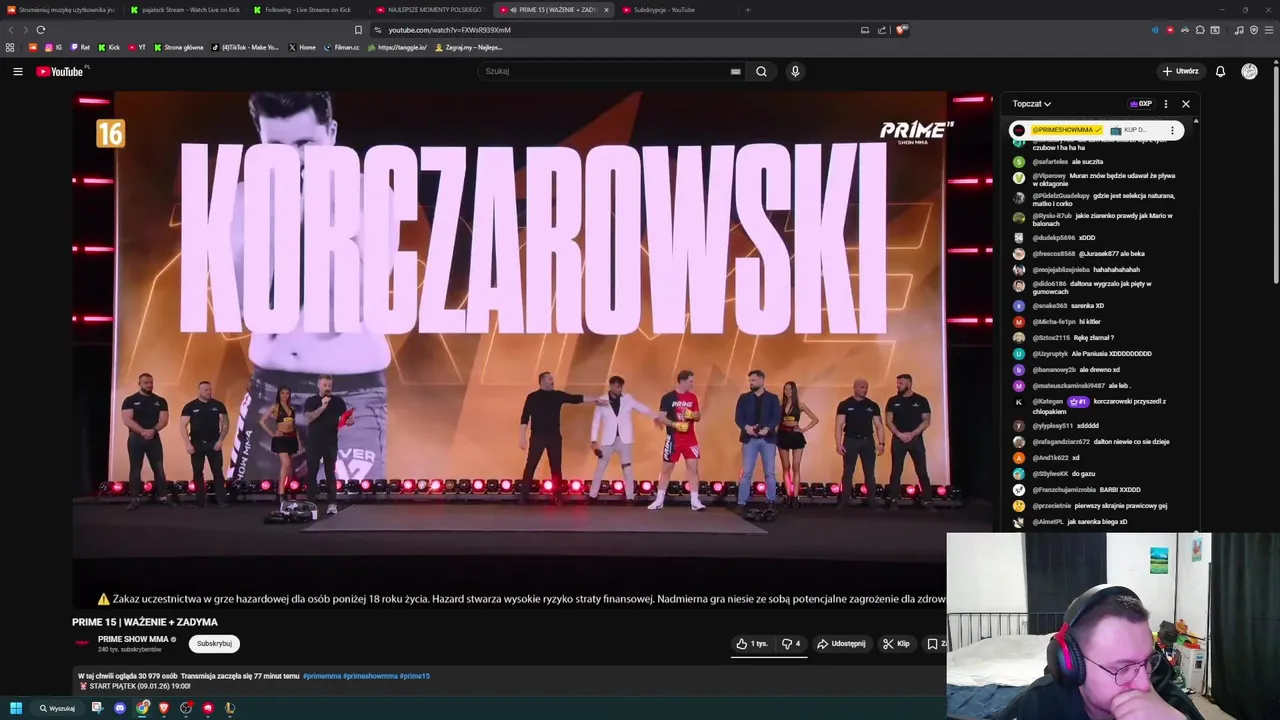Open the Kick bookmark in bookmarks bar
The width and height of the screenshot is (1280, 720).
[x=109, y=47]
